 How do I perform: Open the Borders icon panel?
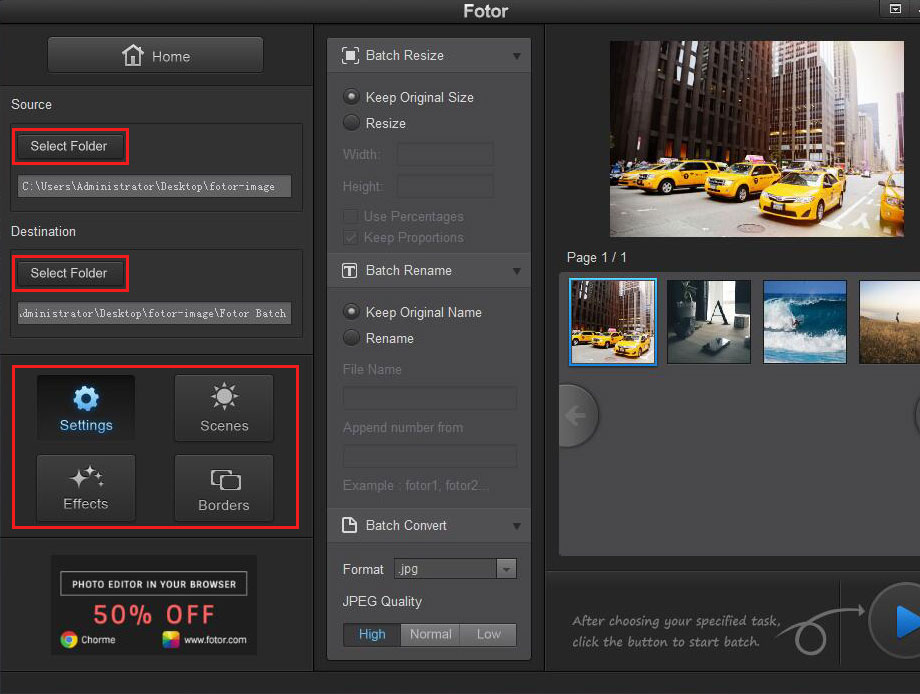223,487
